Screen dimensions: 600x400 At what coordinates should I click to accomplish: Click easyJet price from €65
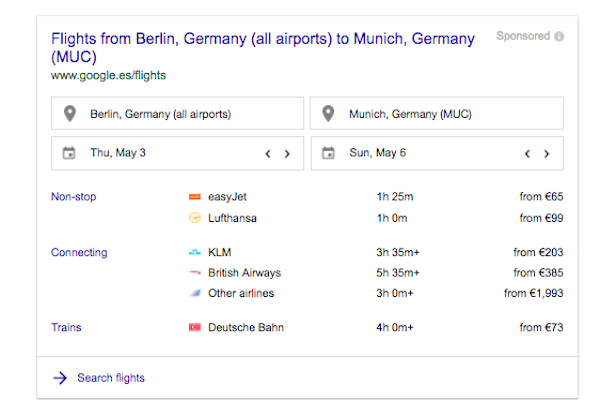point(541,197)
